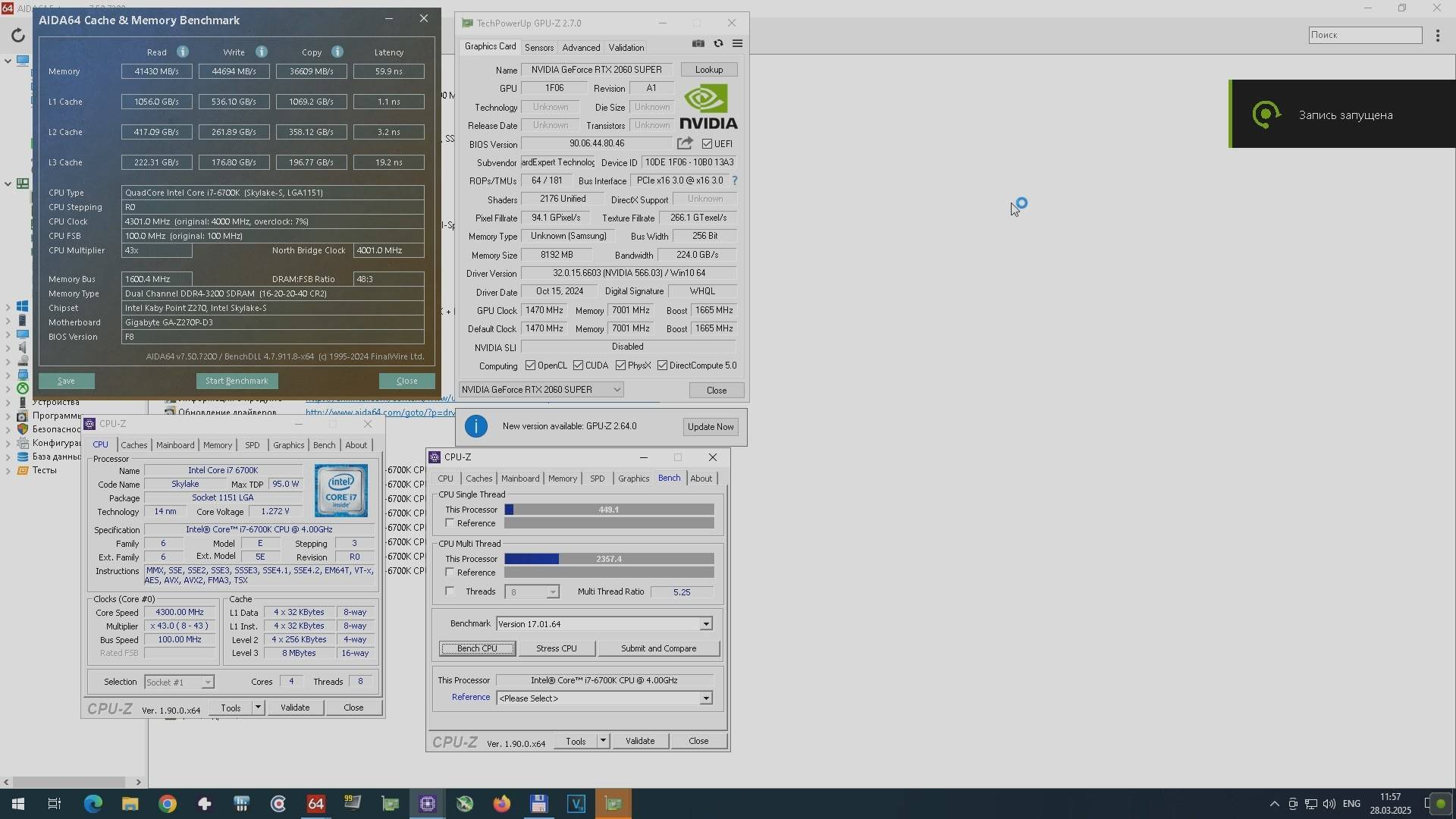Screen dimensions: 1456x819
Task: Launch Microsoft Edge from taskbar
Action: tap(93, 804)
